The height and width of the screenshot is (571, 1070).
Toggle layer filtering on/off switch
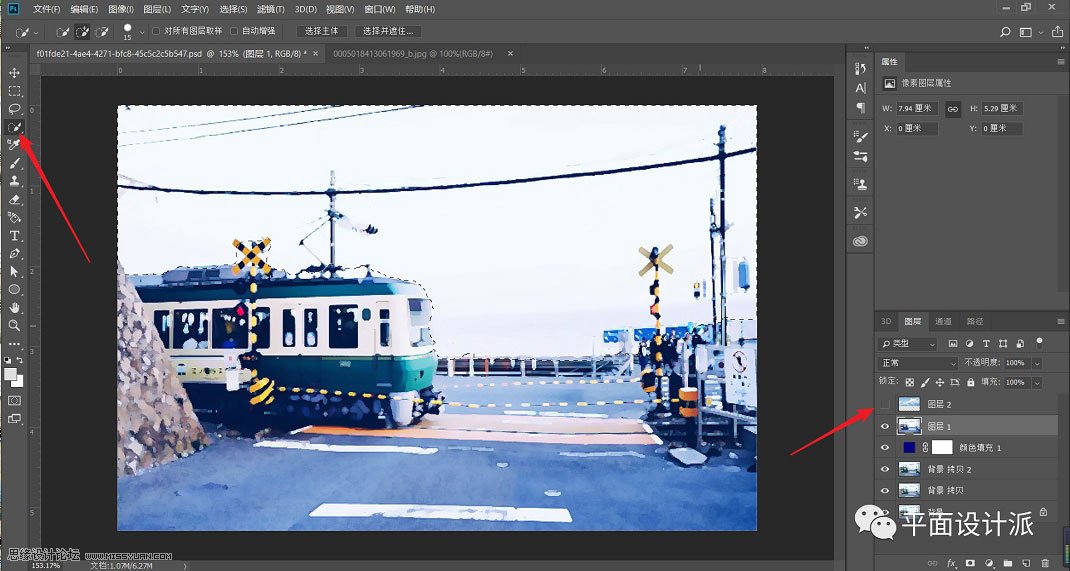click(x=1039, y=342)
